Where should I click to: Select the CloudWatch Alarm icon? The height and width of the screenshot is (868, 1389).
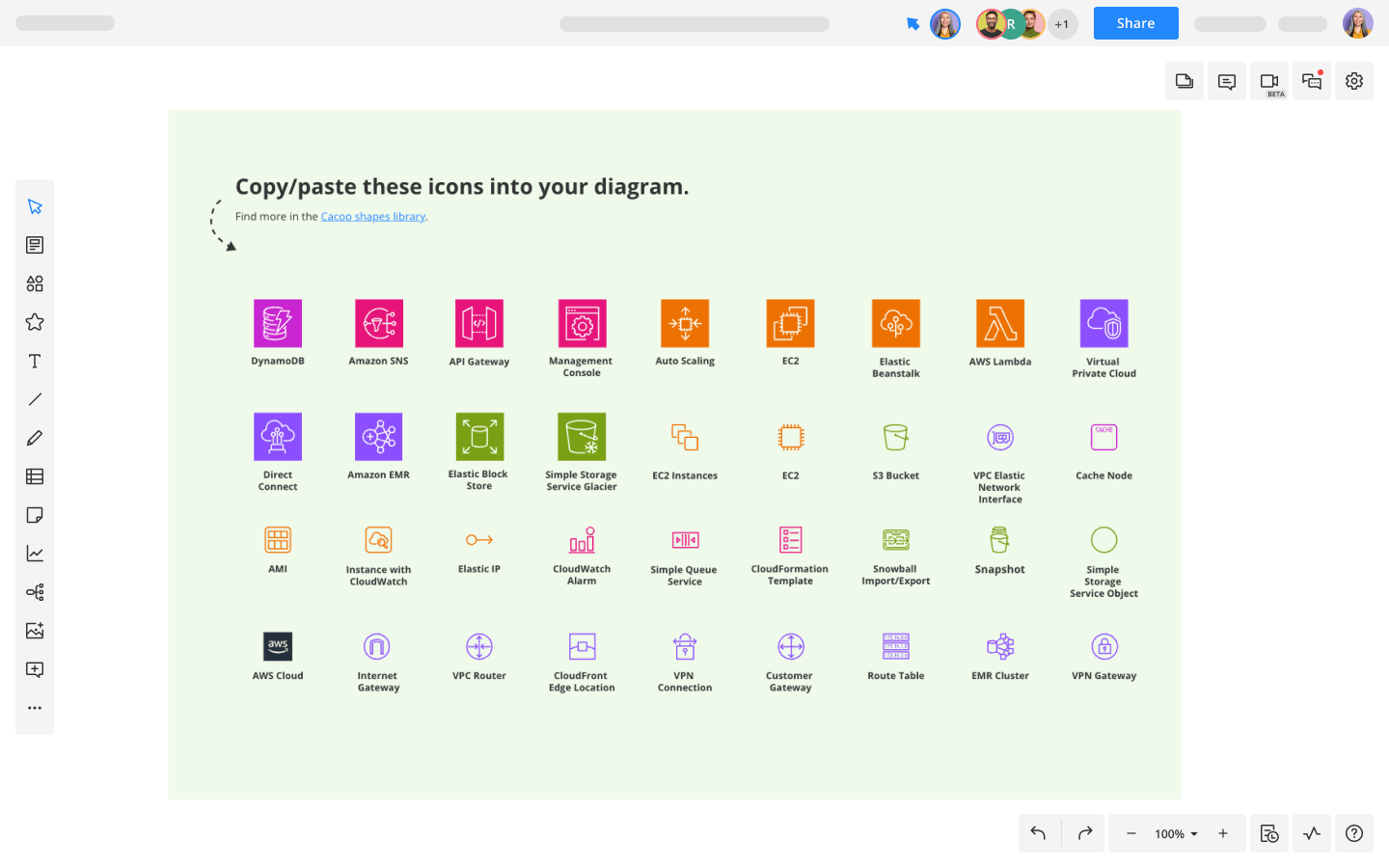[x=583, y=540]
